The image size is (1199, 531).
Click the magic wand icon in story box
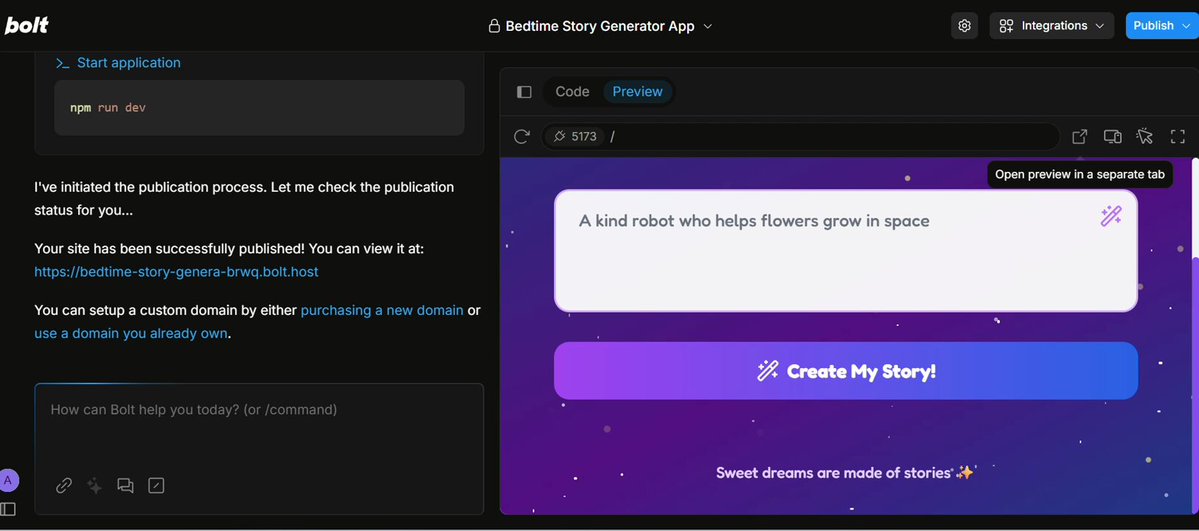[1110, 216]
